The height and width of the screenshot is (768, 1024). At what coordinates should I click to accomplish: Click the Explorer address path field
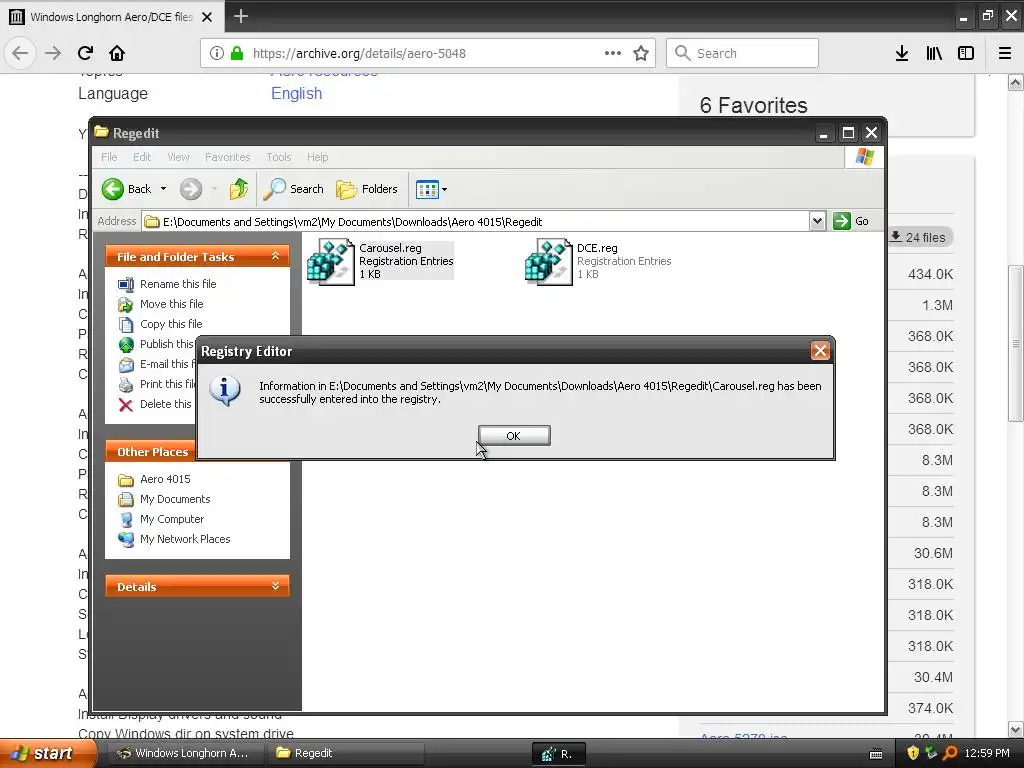point(475,222)
